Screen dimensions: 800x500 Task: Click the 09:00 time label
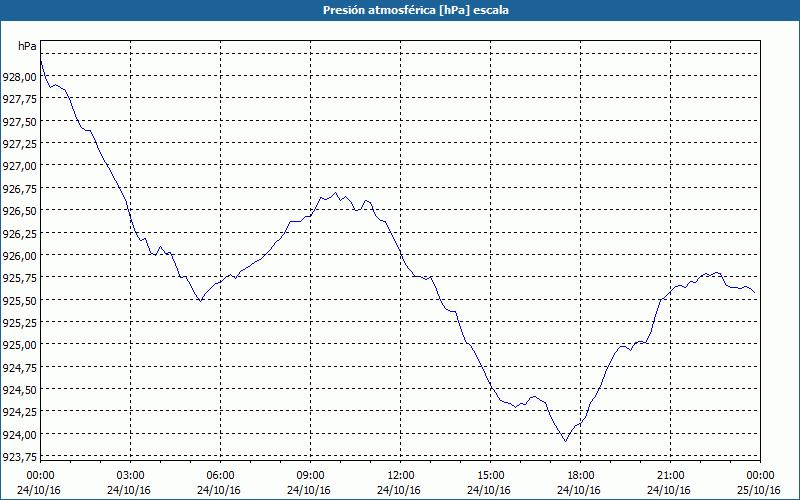[x=311, y=476]
